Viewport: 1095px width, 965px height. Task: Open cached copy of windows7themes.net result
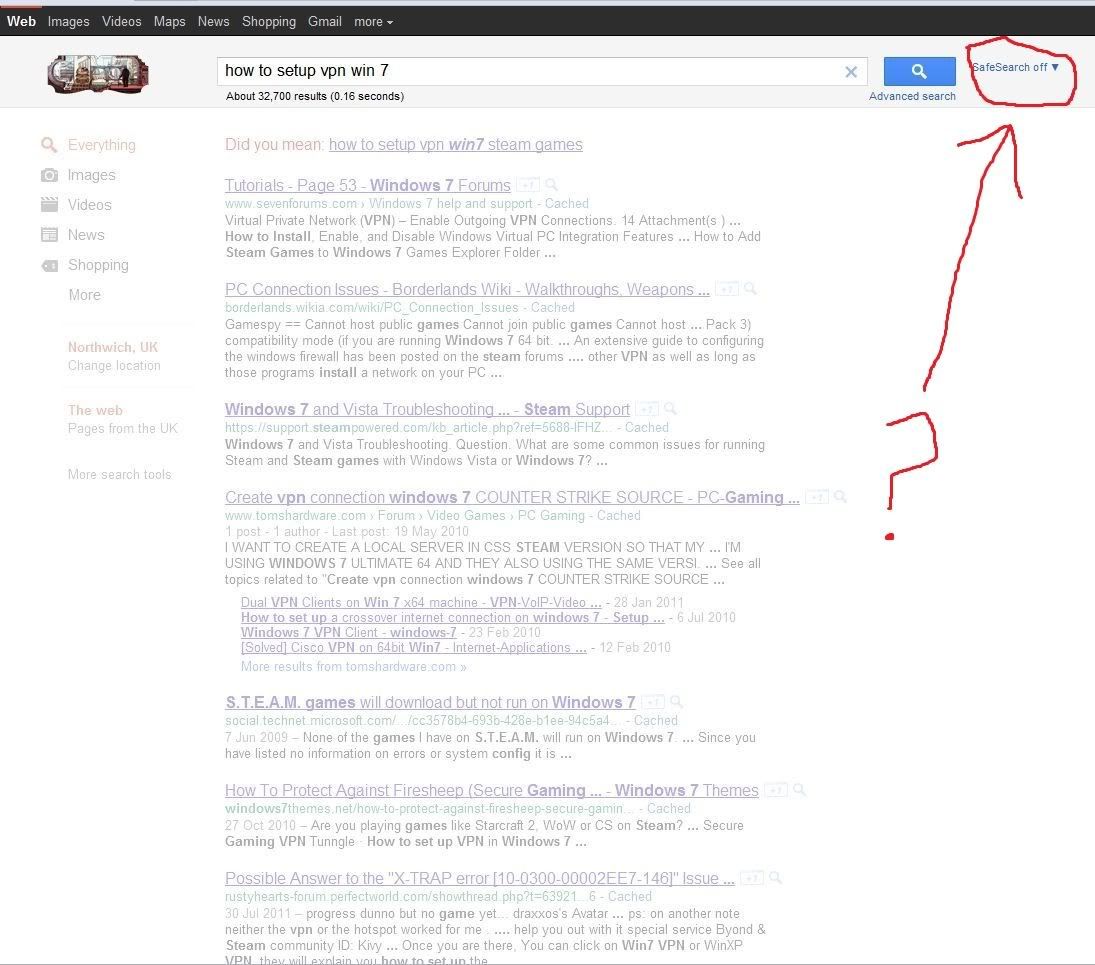668,808
